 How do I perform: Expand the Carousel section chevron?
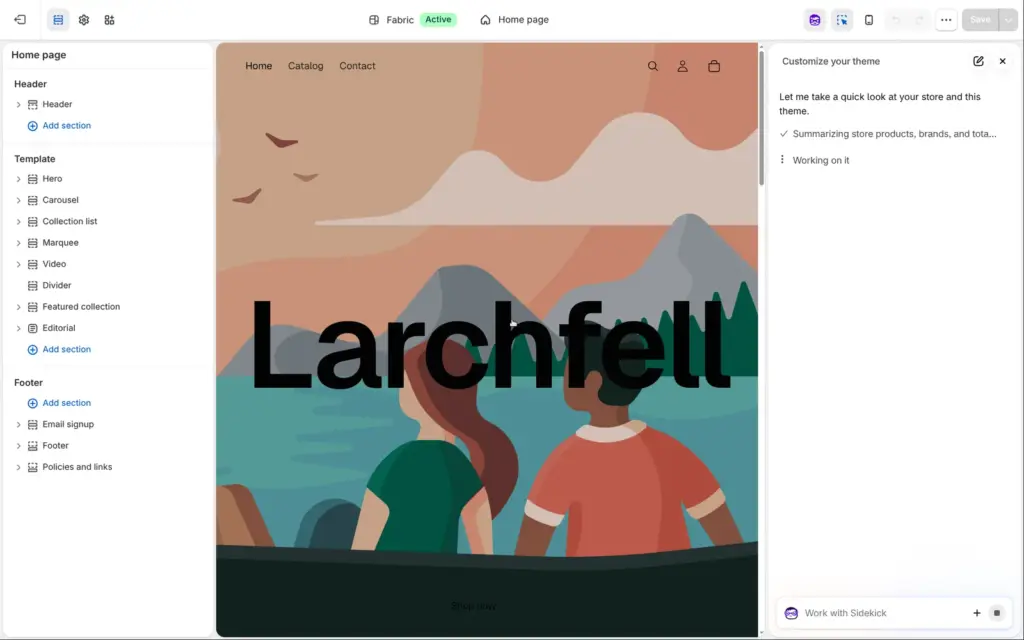pyautogui.click(x=18, y=200)
